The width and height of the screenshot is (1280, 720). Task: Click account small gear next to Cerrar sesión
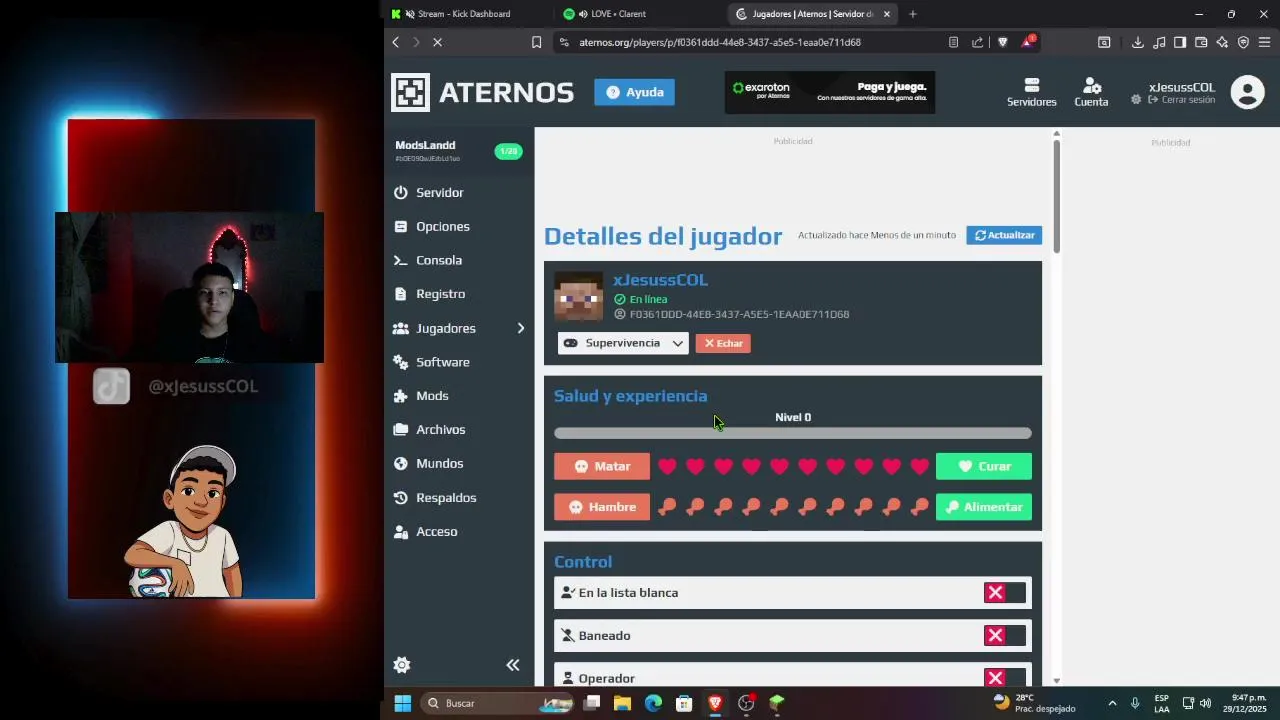click(1136, 100)
